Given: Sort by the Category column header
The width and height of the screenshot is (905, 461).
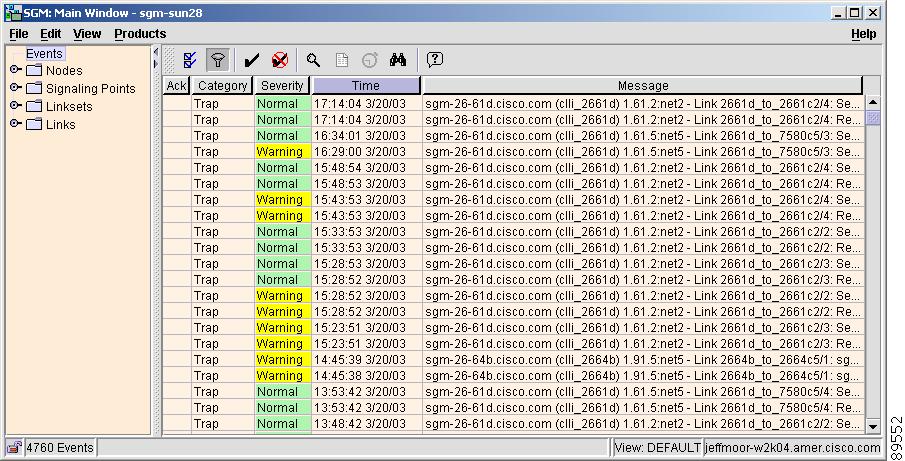Looking at the screenshot, I should (x=222, y=85).
